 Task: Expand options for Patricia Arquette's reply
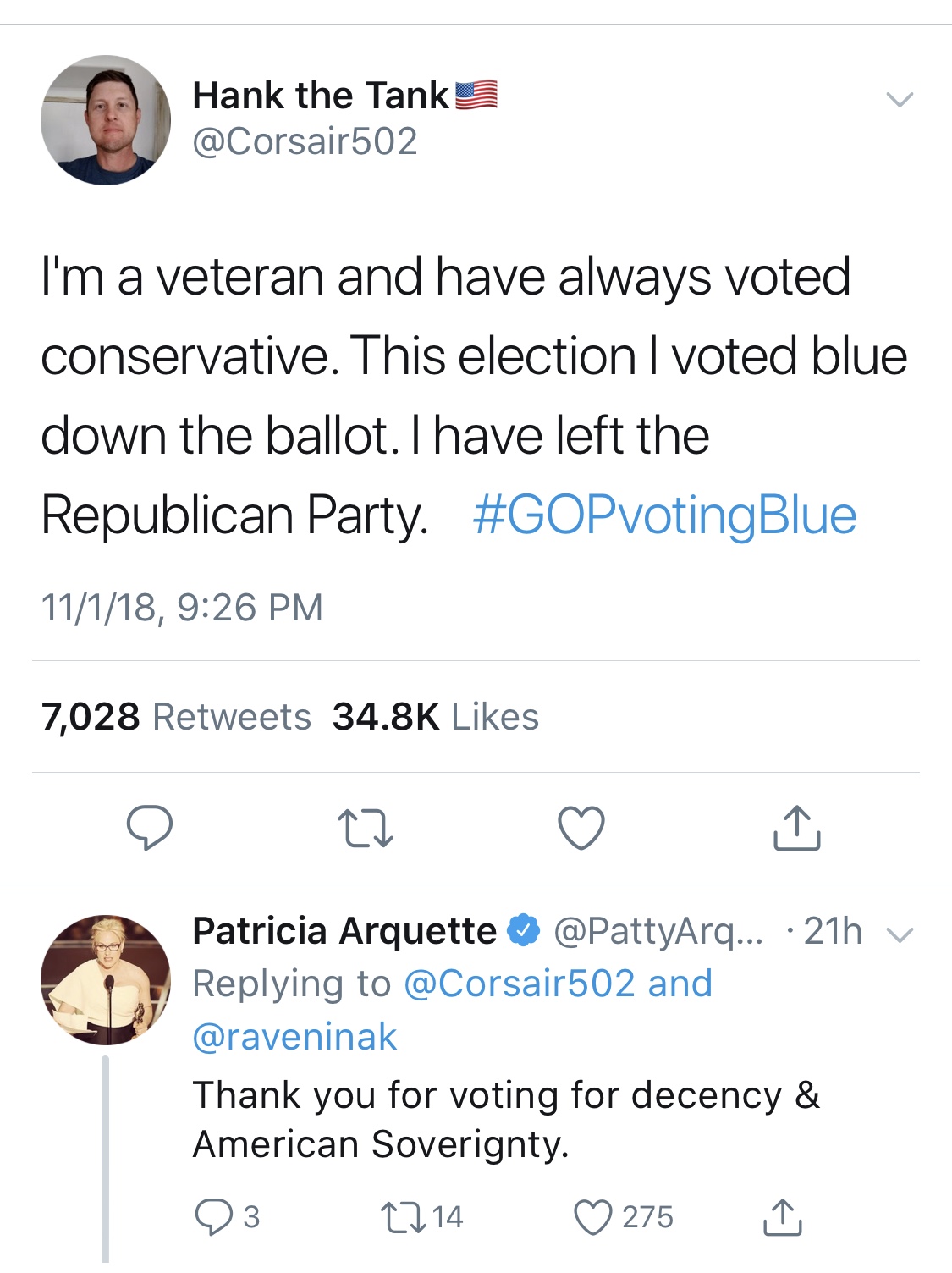click(x=900, y=934)
